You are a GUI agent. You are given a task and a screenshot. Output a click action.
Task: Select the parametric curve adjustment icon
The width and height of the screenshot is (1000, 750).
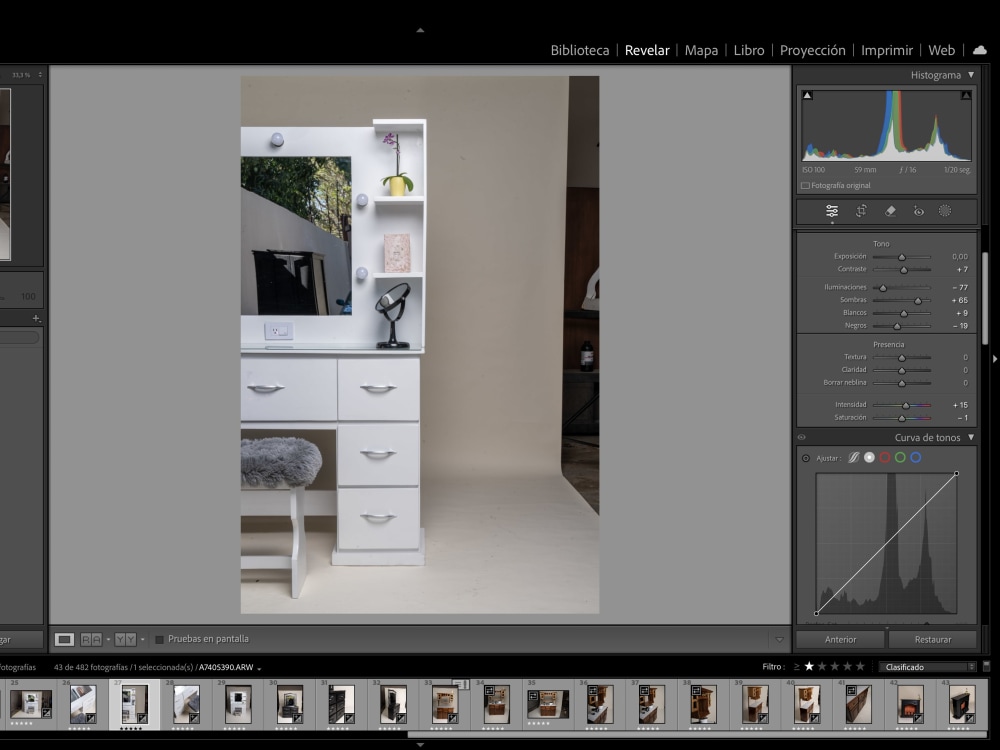853,458
